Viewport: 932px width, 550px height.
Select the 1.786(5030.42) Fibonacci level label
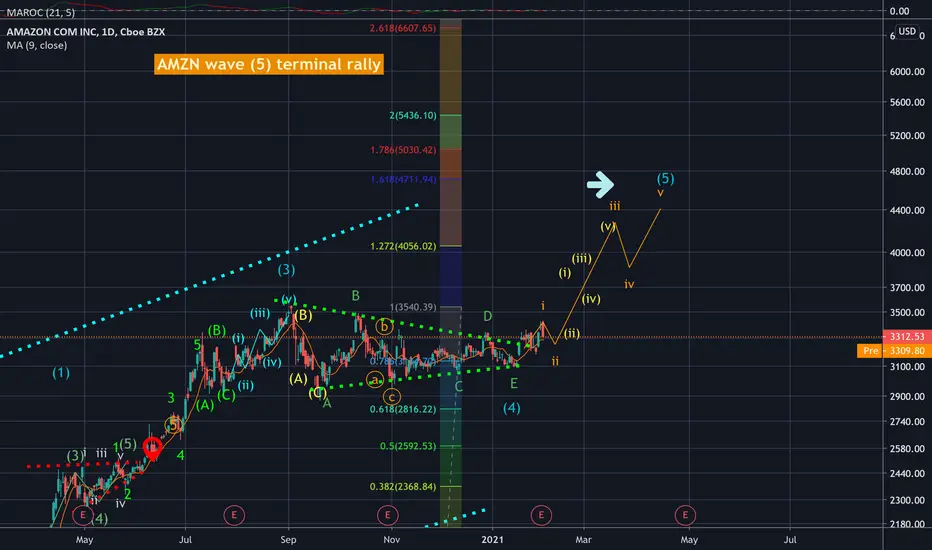(x=403, y=150)
